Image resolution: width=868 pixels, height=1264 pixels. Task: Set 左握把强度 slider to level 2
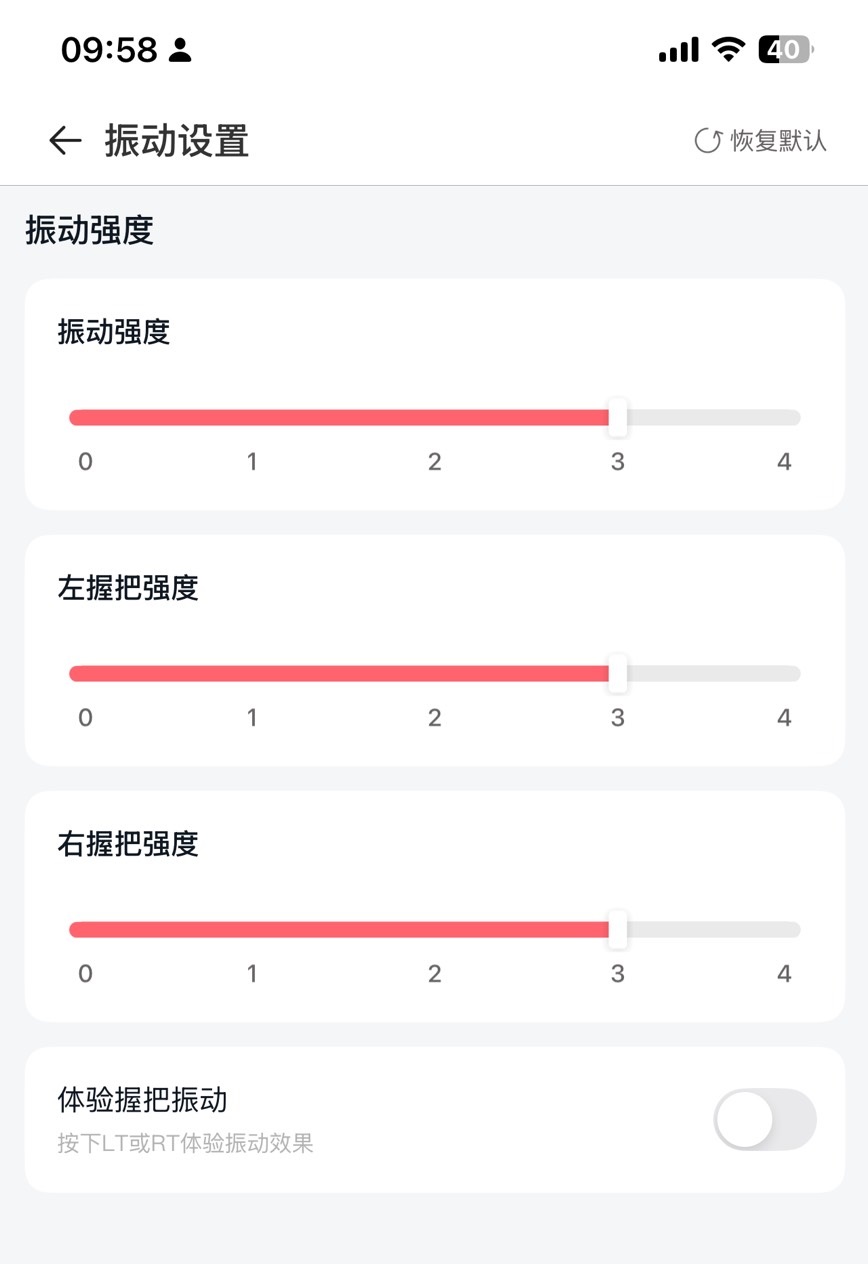435,674
